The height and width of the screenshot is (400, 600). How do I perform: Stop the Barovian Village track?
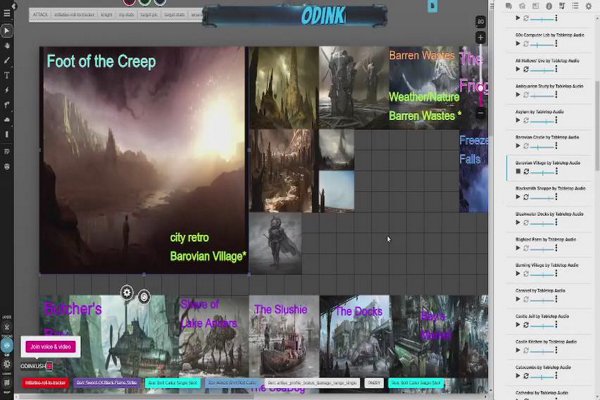(x=518, y=171)
